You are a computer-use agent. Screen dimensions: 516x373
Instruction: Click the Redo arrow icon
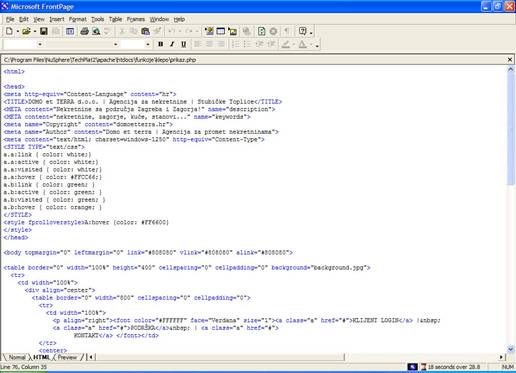[x=188, y=31]
